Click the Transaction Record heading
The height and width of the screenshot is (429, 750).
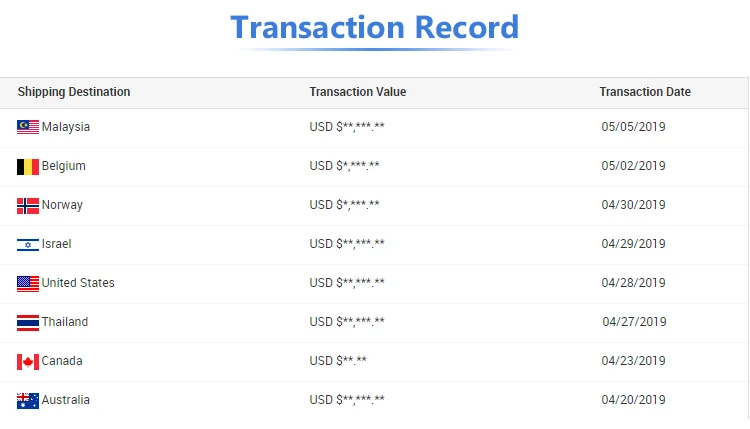tap(375, 27)
